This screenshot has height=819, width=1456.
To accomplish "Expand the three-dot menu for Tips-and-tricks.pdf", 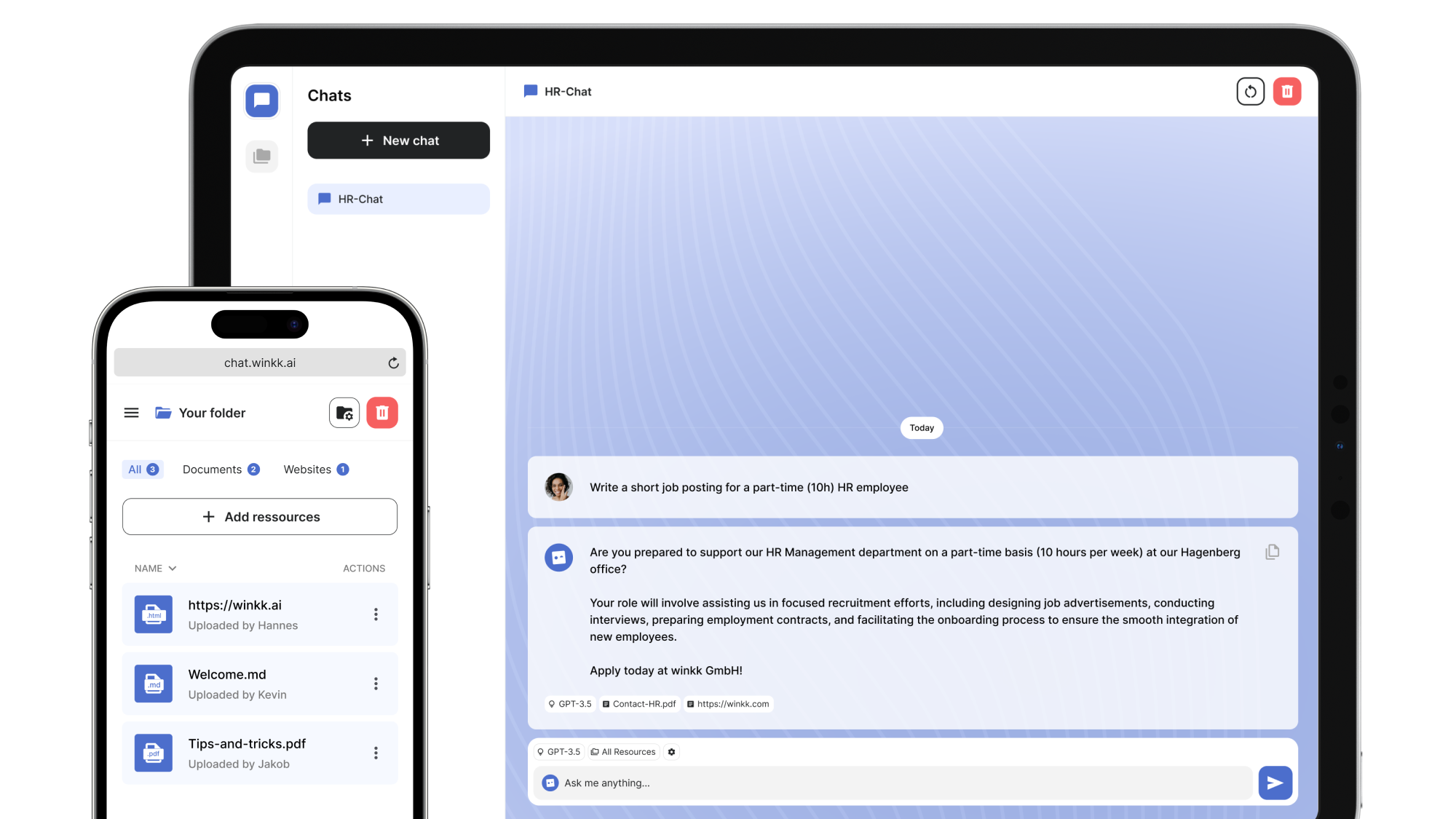I will coord(375,753).
